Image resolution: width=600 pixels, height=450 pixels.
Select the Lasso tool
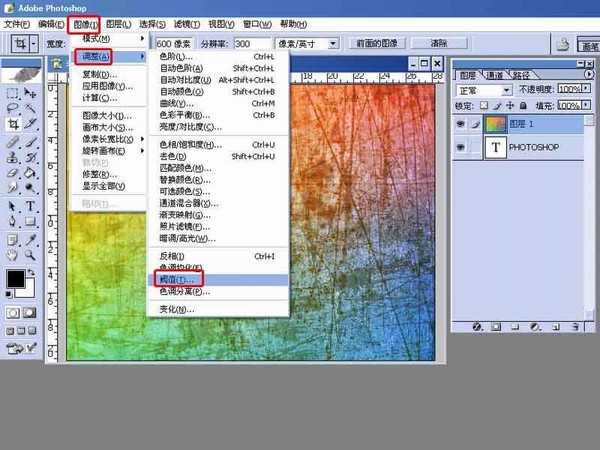click(x=12, y=109)
